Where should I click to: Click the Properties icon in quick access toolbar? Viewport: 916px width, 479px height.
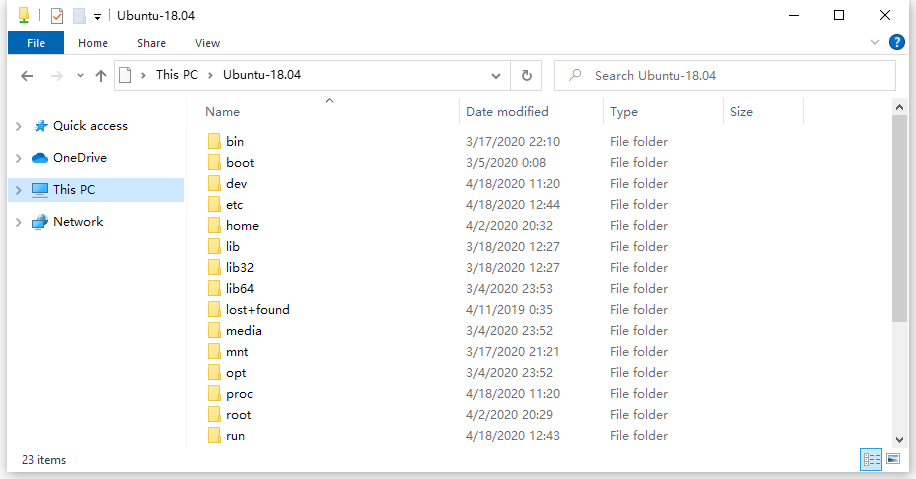tap(57, 16)
